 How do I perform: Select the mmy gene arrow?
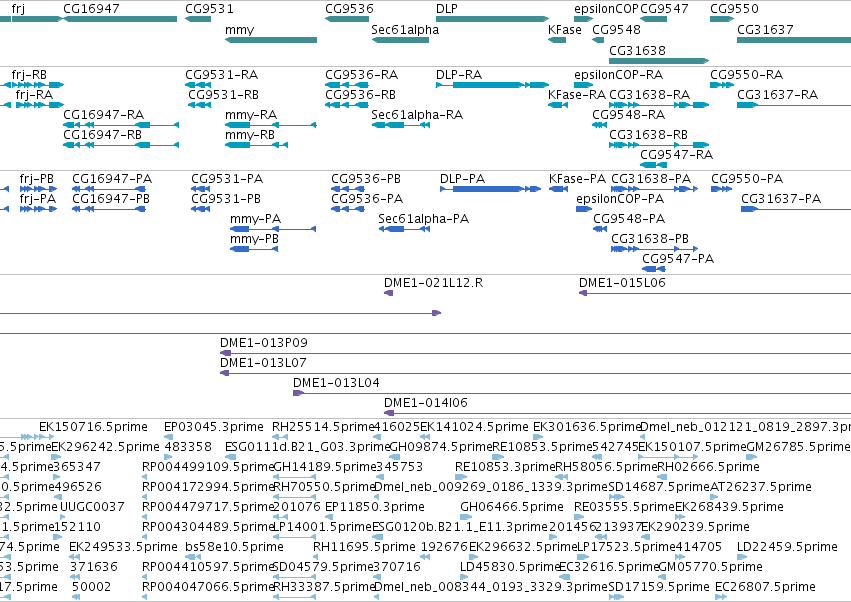click(x=271, y=40)
